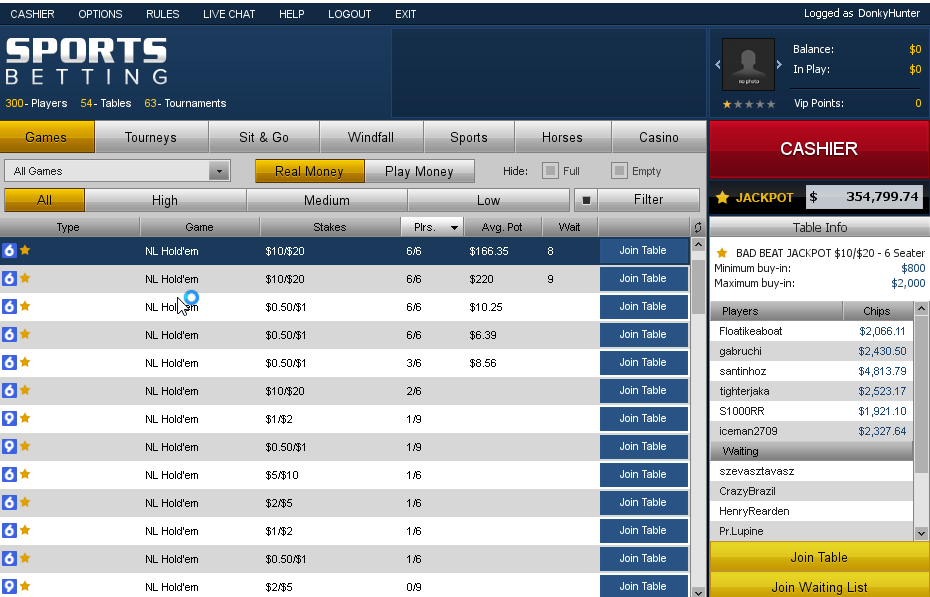
Task: Enable the Hide Full tables checkbox
Action: tap(550, 171)
